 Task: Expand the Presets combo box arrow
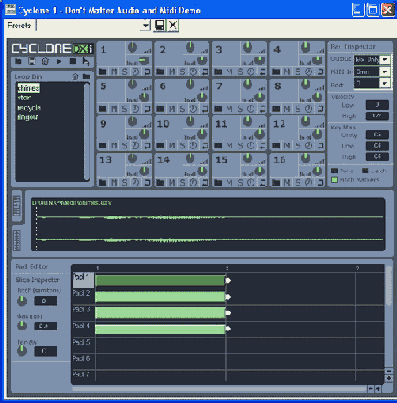tap(145, 26)
